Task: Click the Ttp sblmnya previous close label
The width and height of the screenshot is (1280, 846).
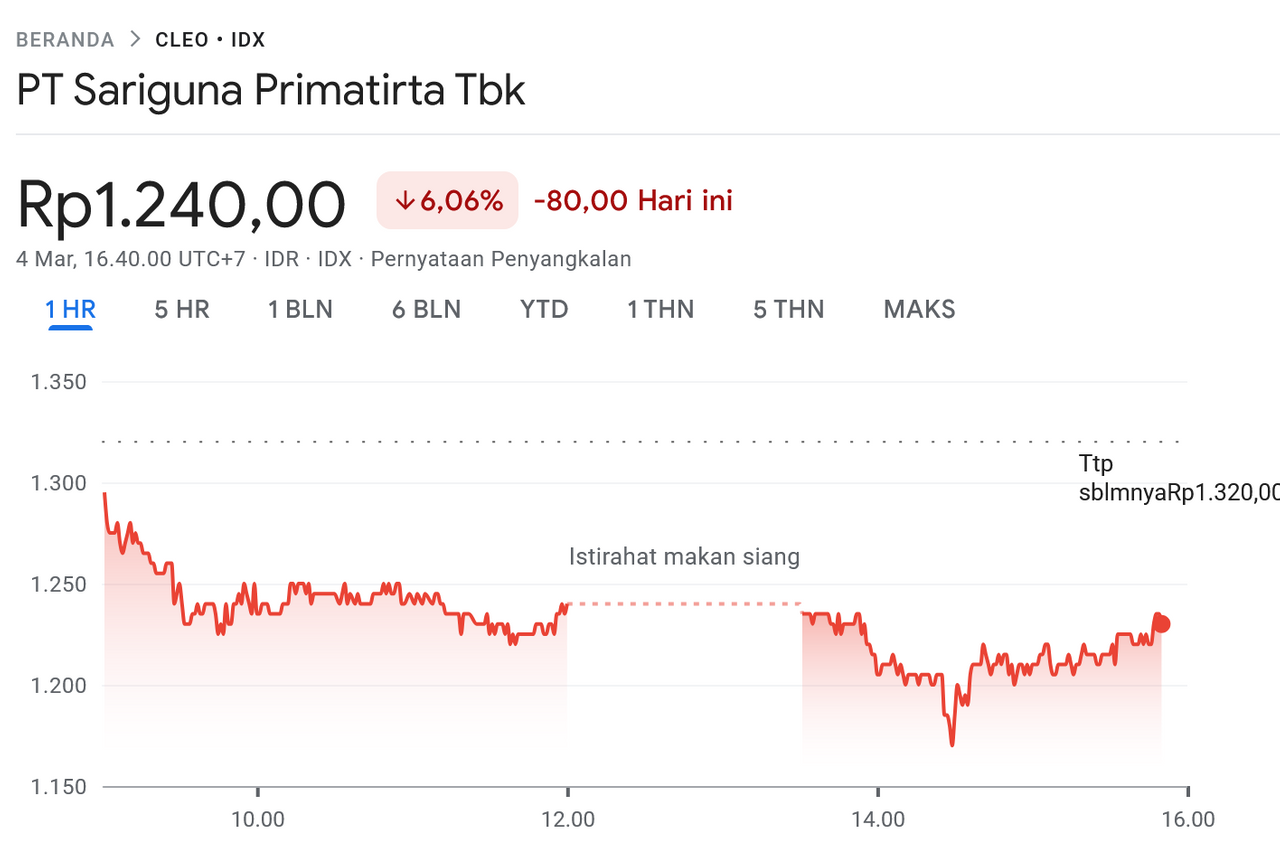Action: pyautogui.click(x=1179, y=478)
